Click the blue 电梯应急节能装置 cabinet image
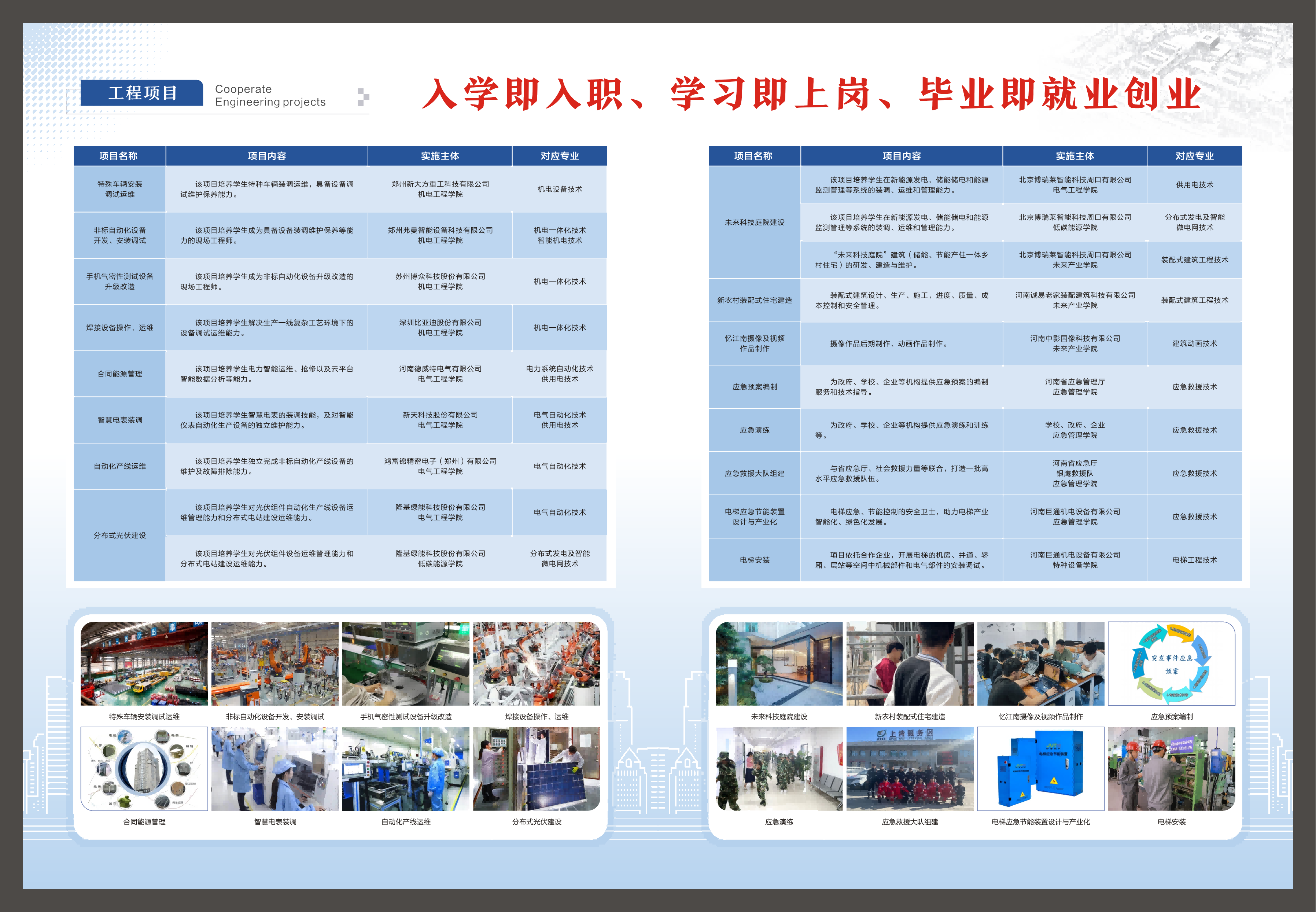 point(1040,769)
